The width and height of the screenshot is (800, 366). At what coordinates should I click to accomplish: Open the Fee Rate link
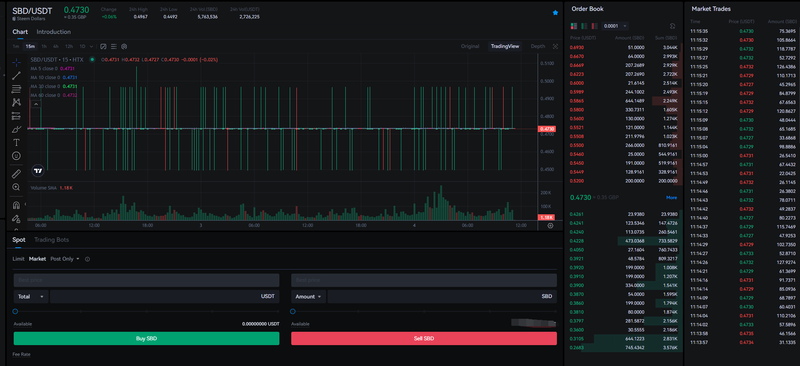21,354
